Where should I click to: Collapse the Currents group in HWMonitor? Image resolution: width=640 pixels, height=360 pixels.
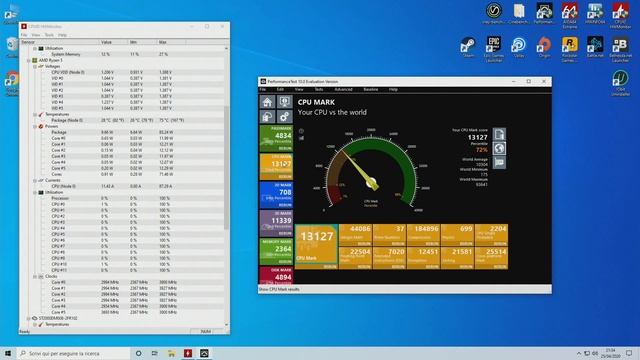coord(35,180)
